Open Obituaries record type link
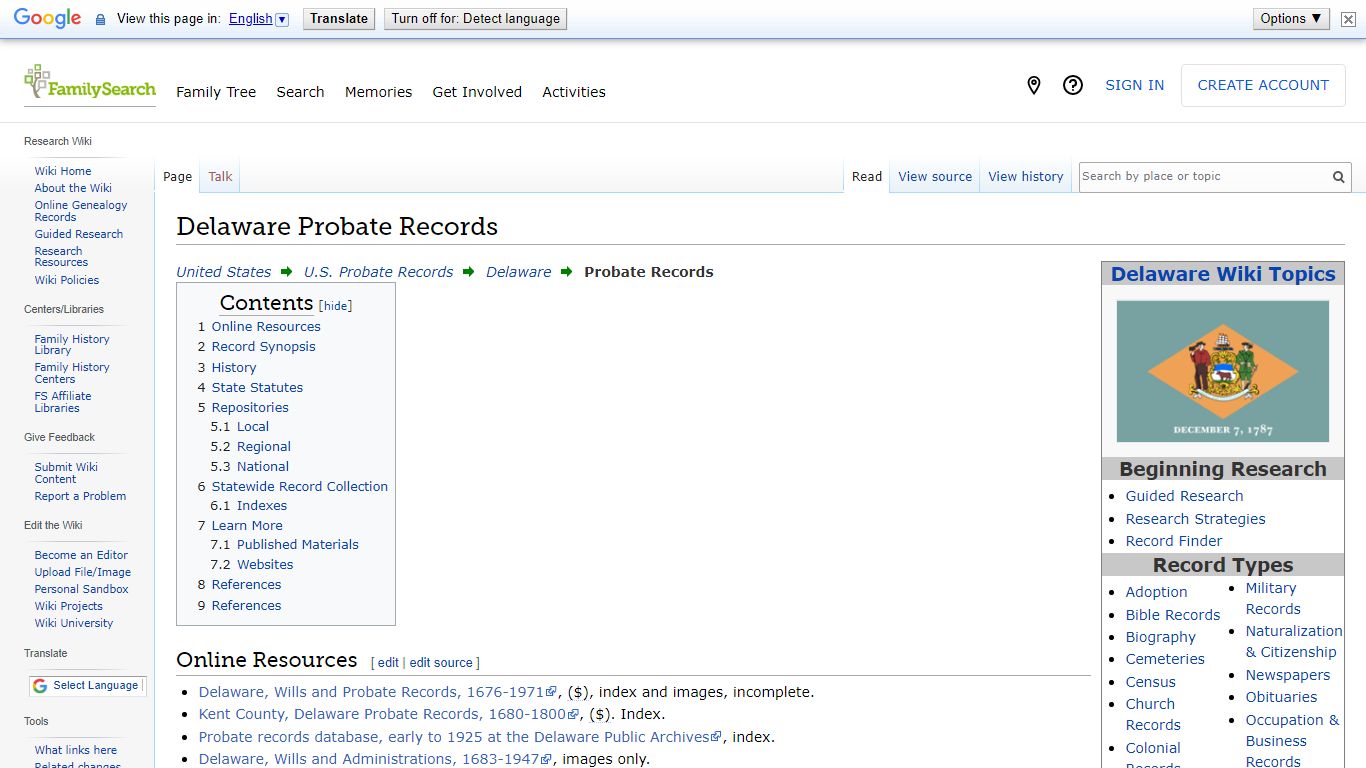The image size is (1366, 768). click(x=1281, y=697)
